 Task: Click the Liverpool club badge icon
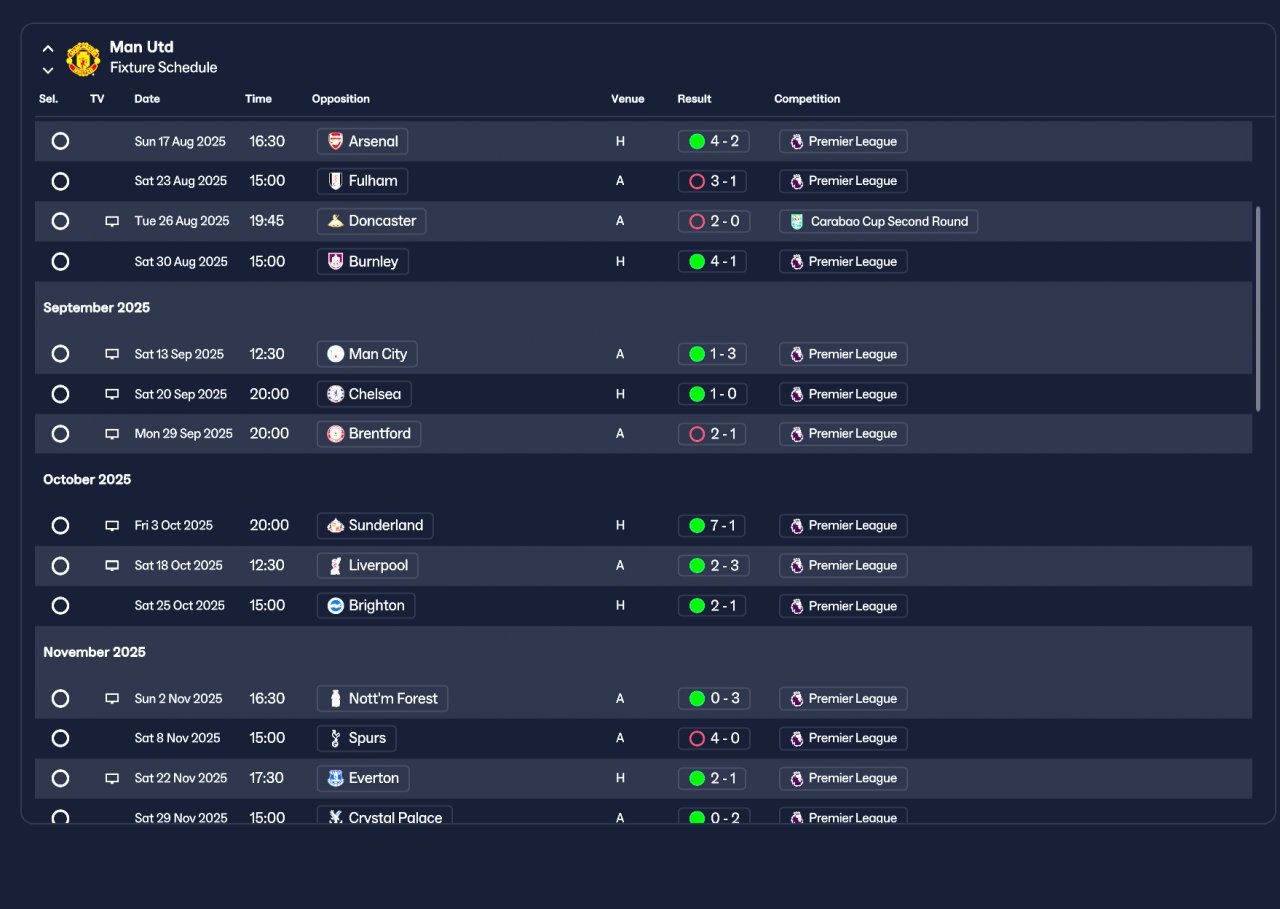click(x=336, y=565)
